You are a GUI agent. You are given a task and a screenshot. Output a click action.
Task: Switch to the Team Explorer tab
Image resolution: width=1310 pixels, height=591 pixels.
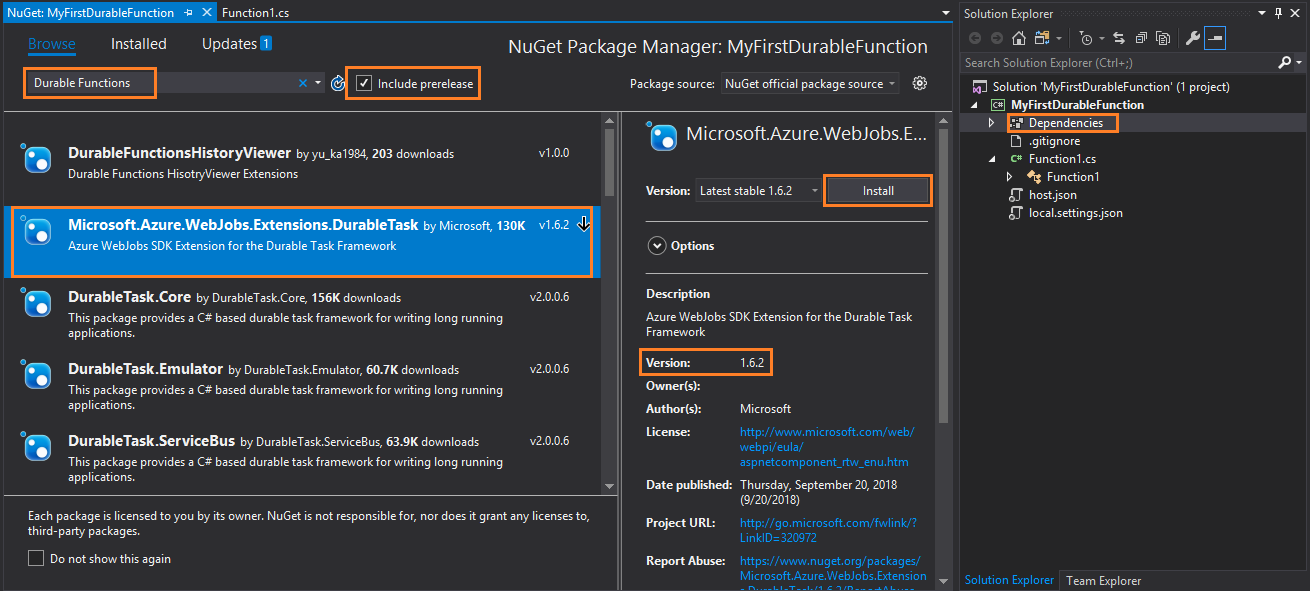click(x=1103, y=580)
